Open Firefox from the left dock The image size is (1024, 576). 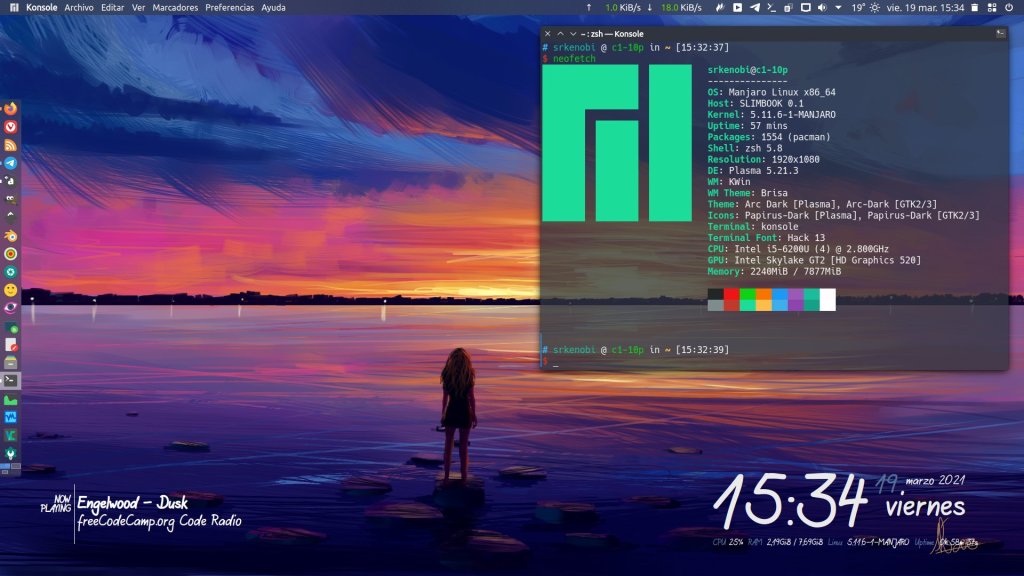(x=11, y=108)
